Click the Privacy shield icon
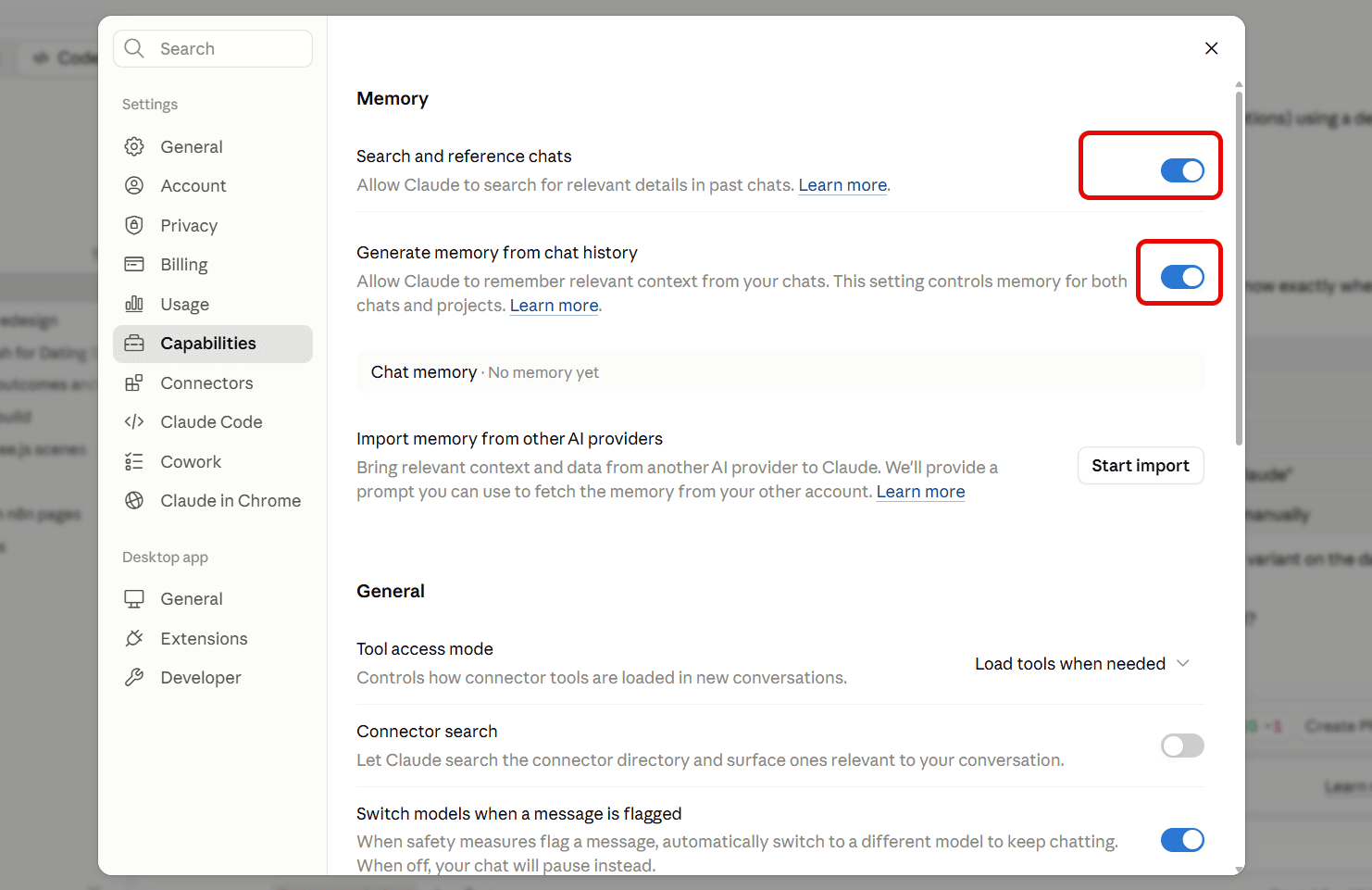 click(x=134, y=225)
